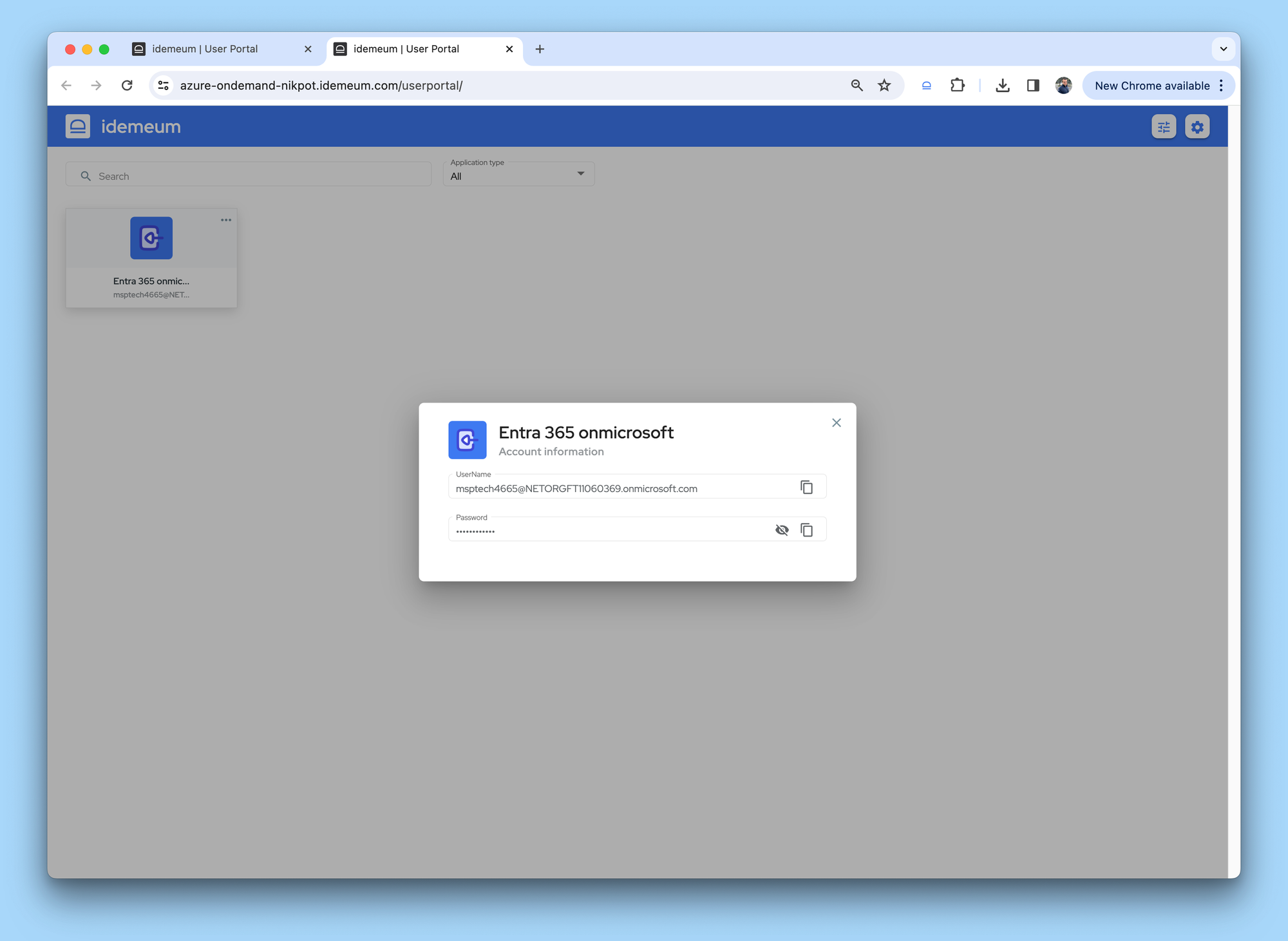Click the Entra 365 onmicrosoft dialog title
Image resolution: width=1288 pixels, height=941 pixels.
click(x=586, y=432)
